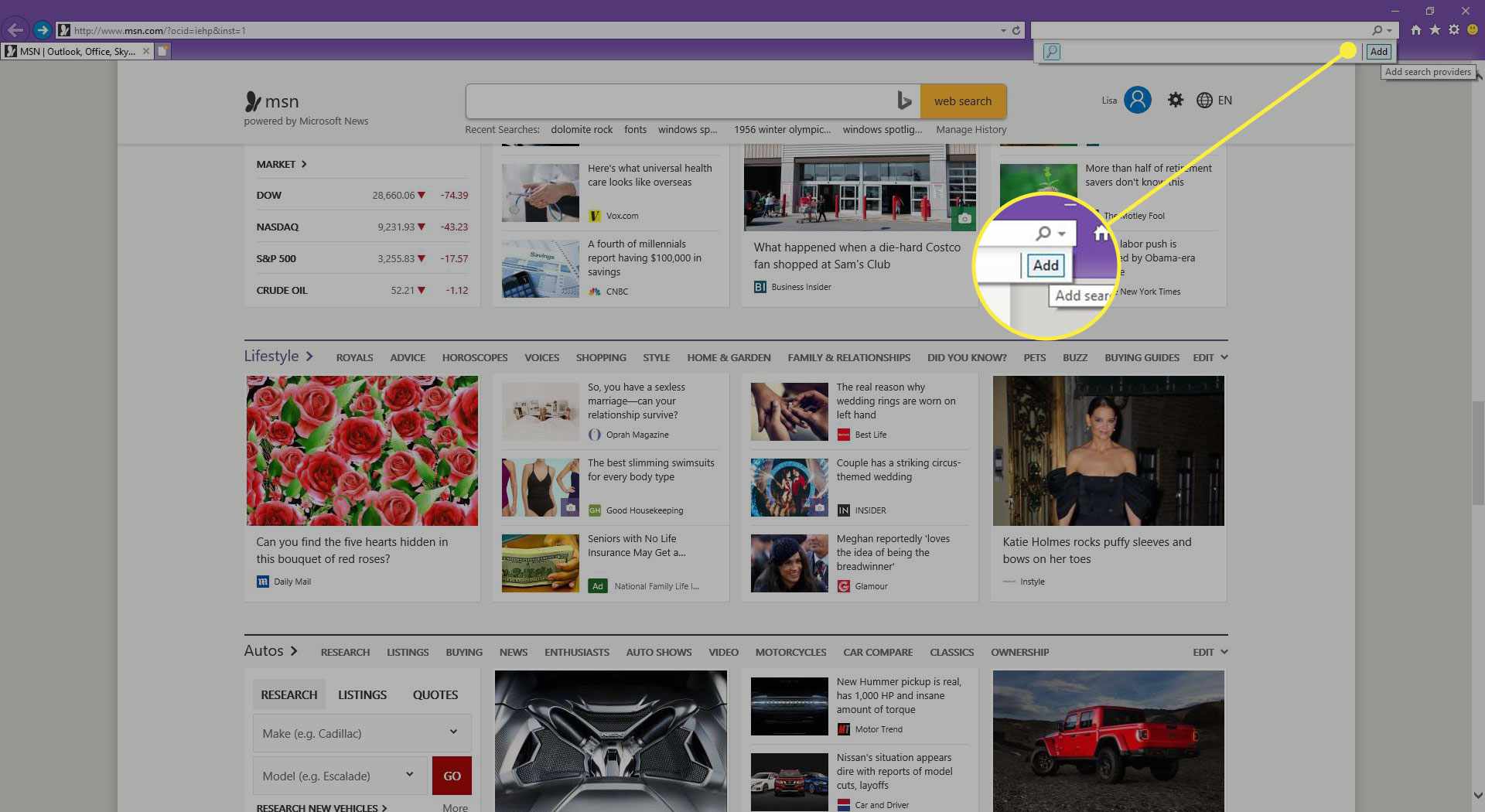The image size is (1485, 812).
Task: Click the scrollbar down arrow
Action: pos(1477,796)
